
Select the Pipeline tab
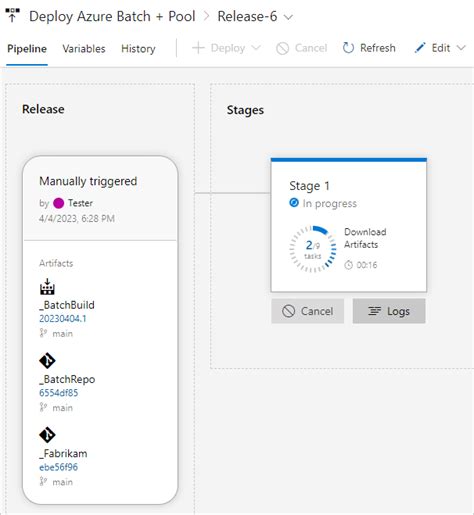27,49
